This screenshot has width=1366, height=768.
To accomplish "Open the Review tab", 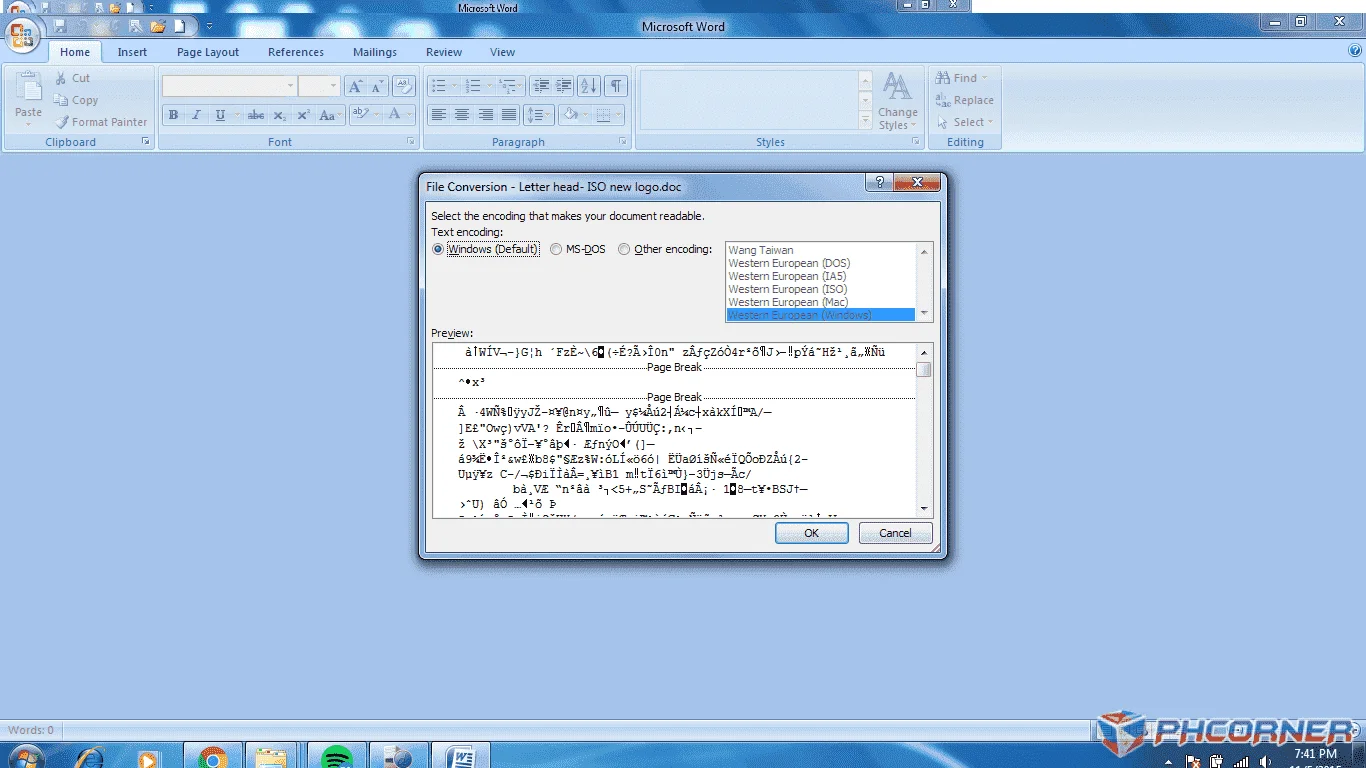I will point(444,52).
